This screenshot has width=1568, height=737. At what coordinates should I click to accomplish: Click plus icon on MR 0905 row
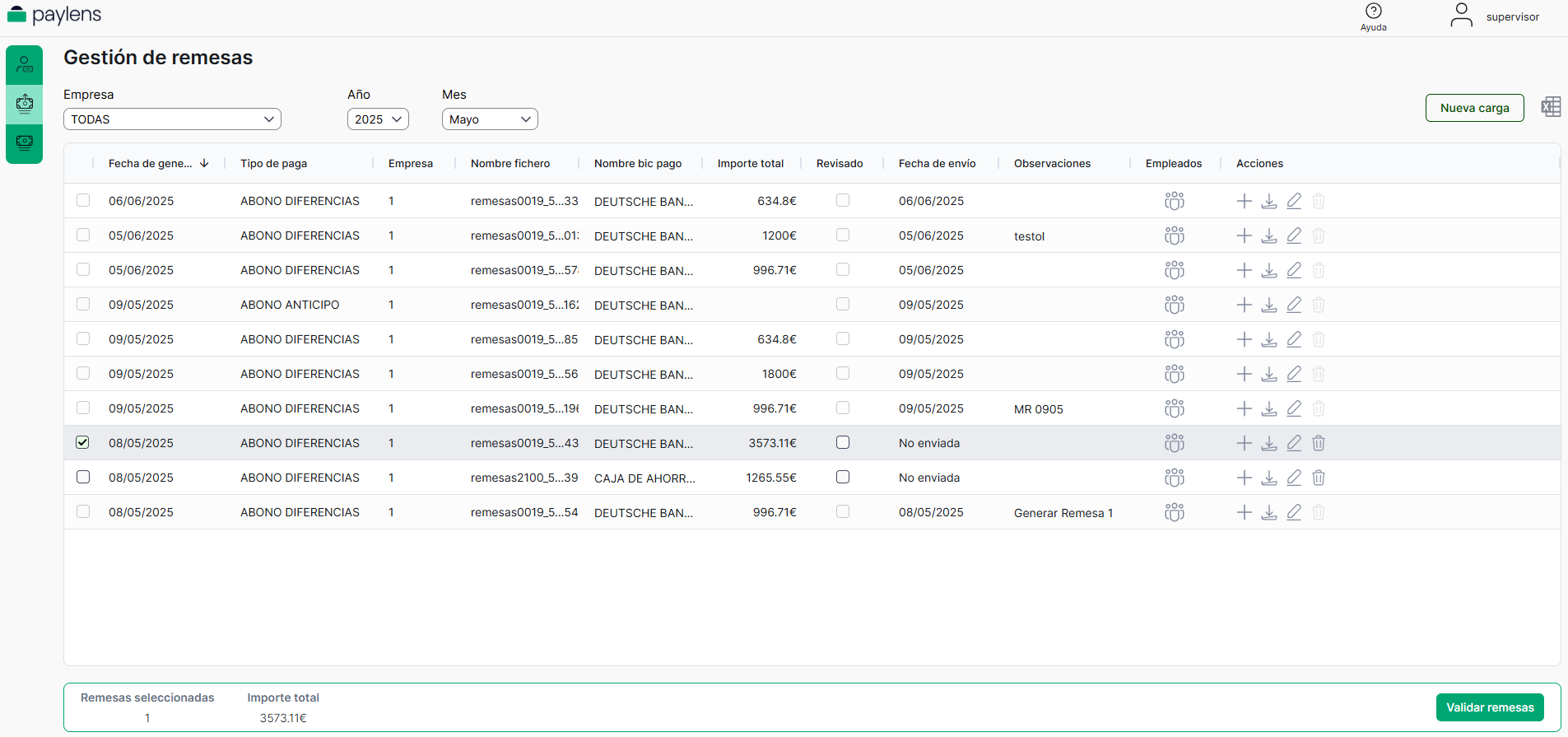point(1244,408)
